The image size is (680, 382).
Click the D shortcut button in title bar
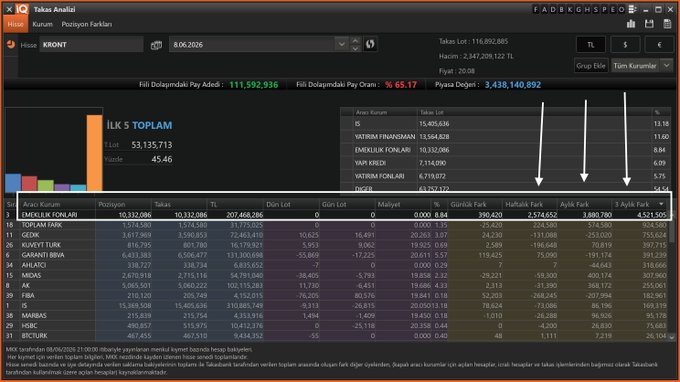click(553, 9)
